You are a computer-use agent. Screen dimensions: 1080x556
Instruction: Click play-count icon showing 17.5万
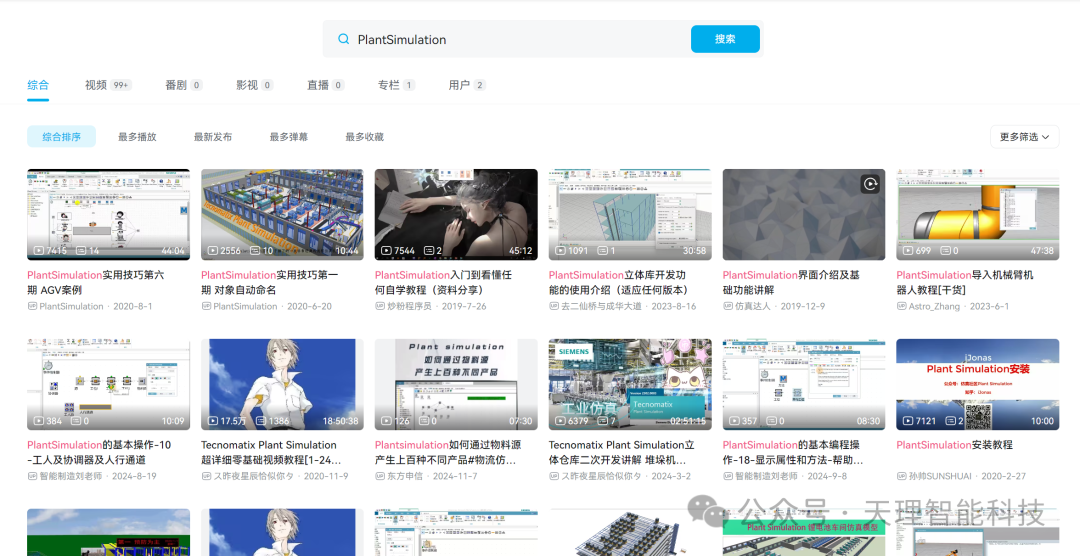(x=213, y=421)
